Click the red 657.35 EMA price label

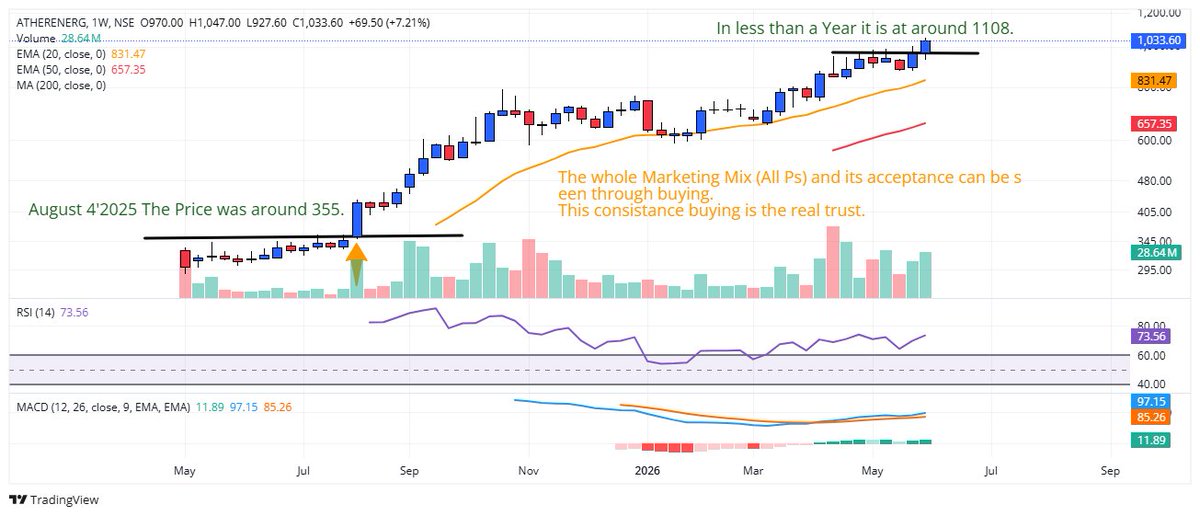pyautogui.click(x=1153, y=124)
